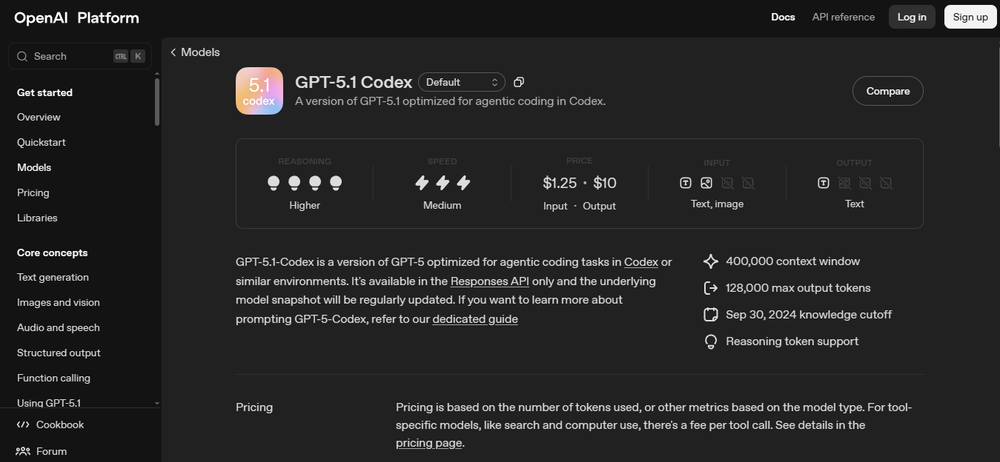Click the Medium speed label

pos(442,205)
